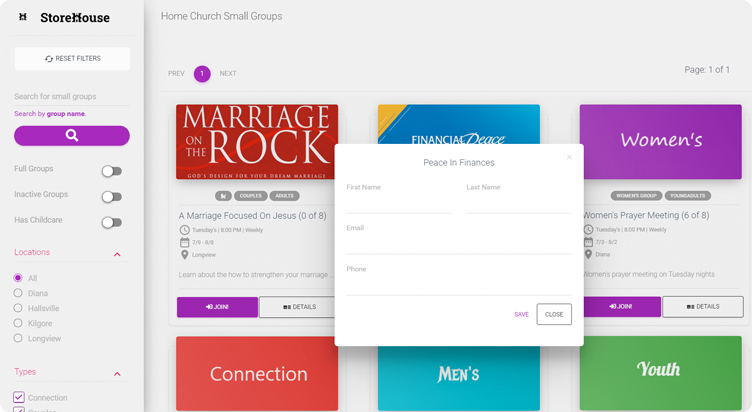Open DETAILS for Marriage Focused On Jesus
This screenshot has height=412, width=752.
coord(297,307)
